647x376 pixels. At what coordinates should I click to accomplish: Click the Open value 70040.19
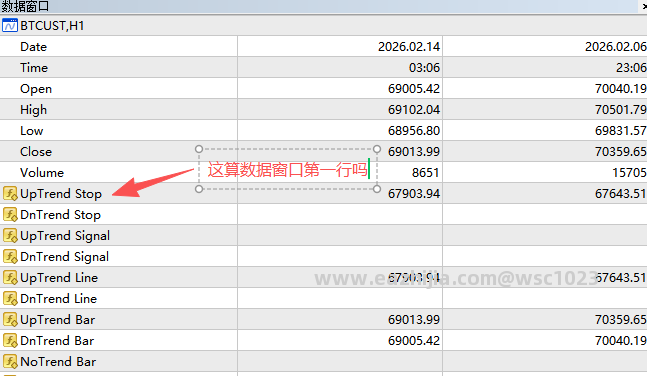621,89
